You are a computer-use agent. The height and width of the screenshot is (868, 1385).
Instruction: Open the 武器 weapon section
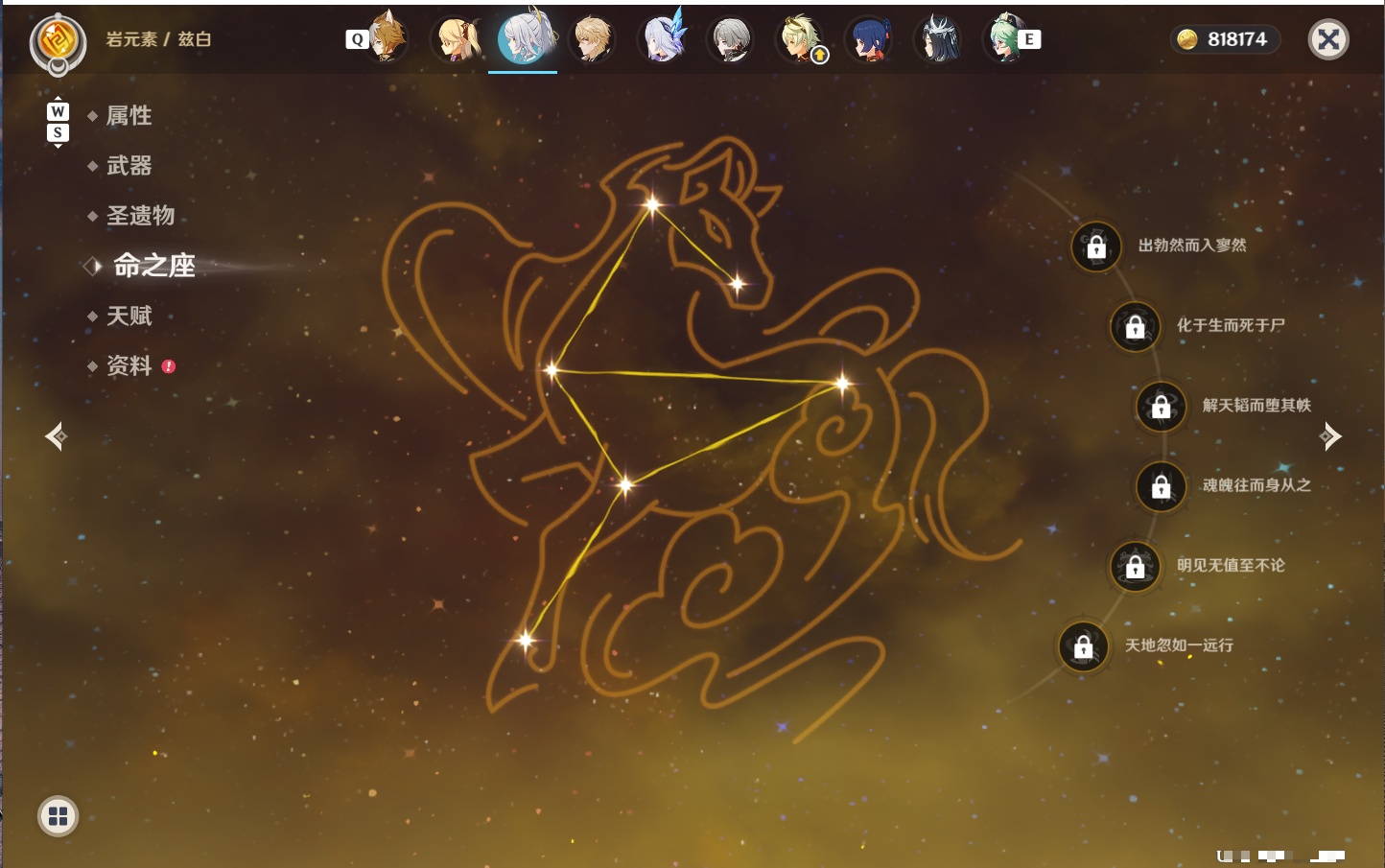click(129, 166)
